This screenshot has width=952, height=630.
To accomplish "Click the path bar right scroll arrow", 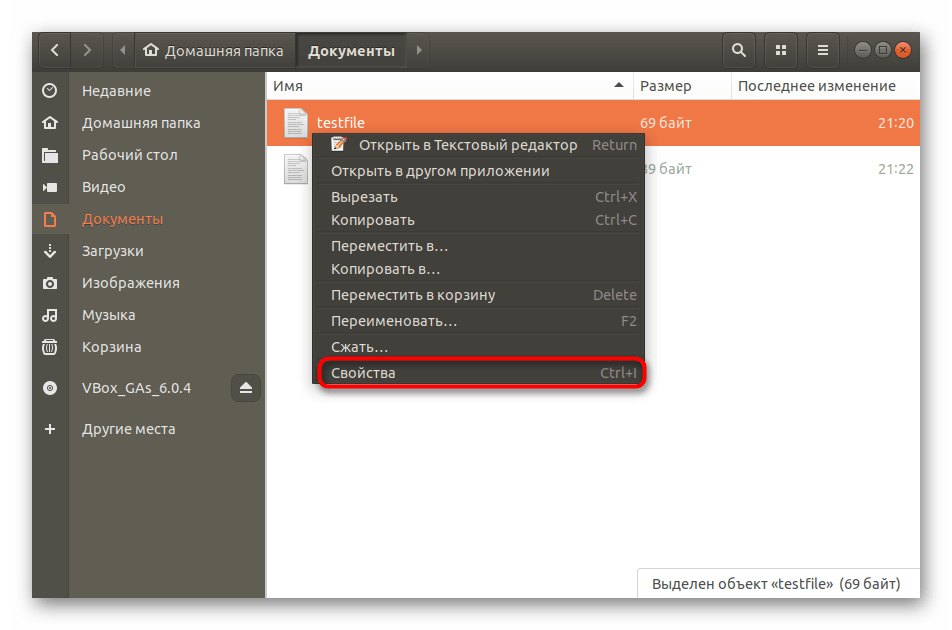I will pyautogui.click(x=419, y=50).
